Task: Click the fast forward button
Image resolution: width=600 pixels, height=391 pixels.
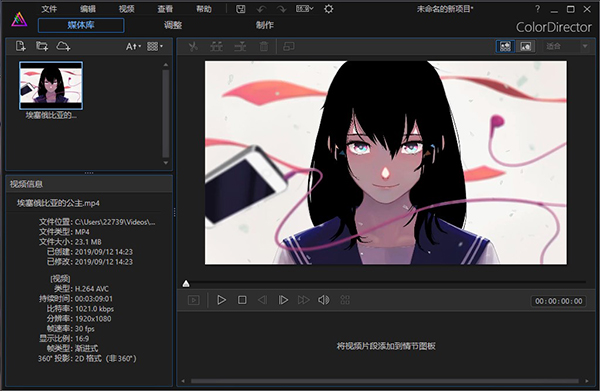Action: [303, 300]
